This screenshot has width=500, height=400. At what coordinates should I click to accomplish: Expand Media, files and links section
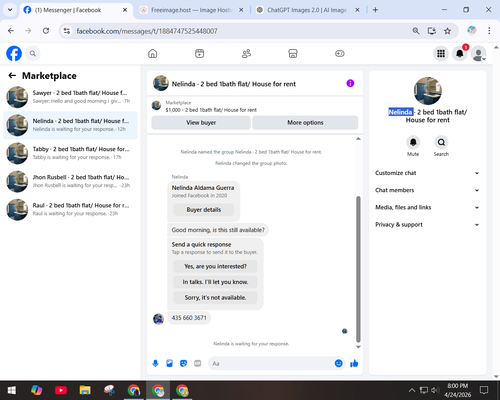click(x=427, y=207)
